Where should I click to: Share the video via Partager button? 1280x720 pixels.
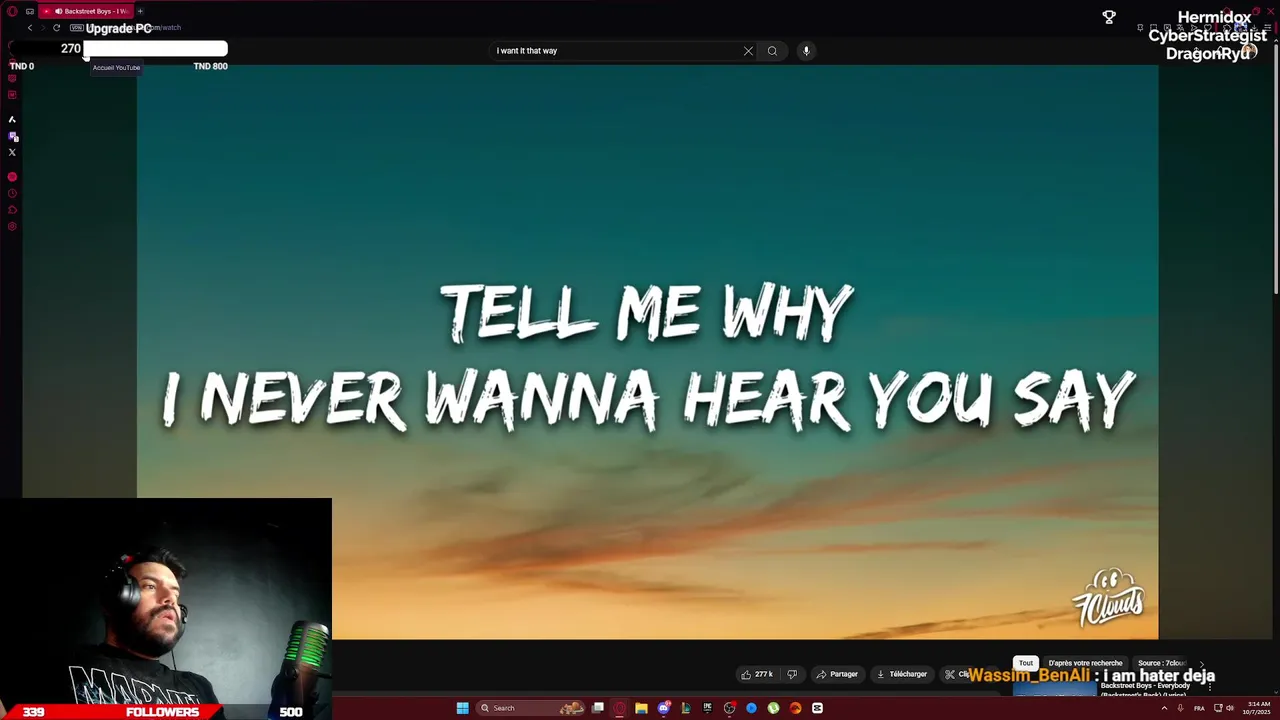click(x=837, y=674)
